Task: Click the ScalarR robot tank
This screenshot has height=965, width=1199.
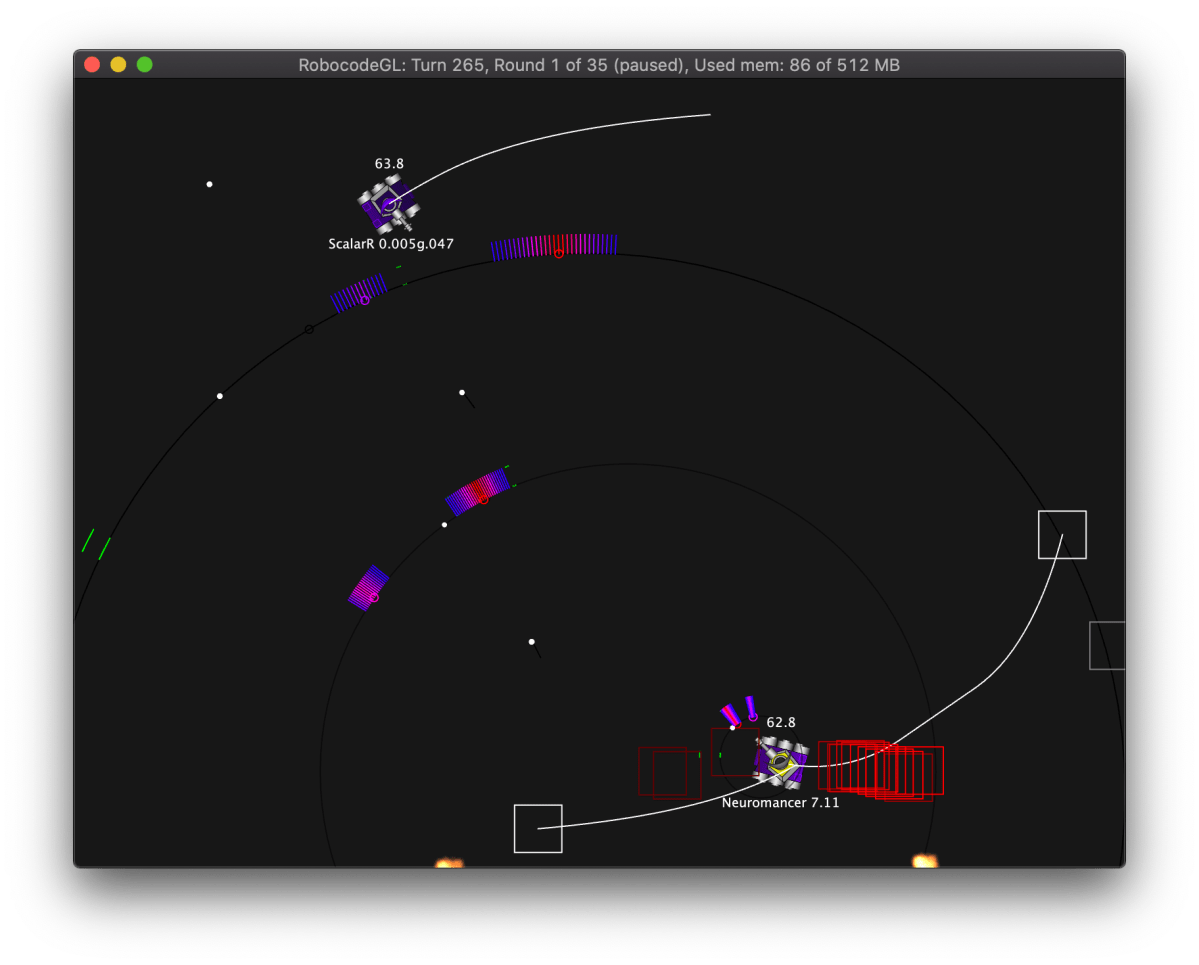Action: point(388,204)
